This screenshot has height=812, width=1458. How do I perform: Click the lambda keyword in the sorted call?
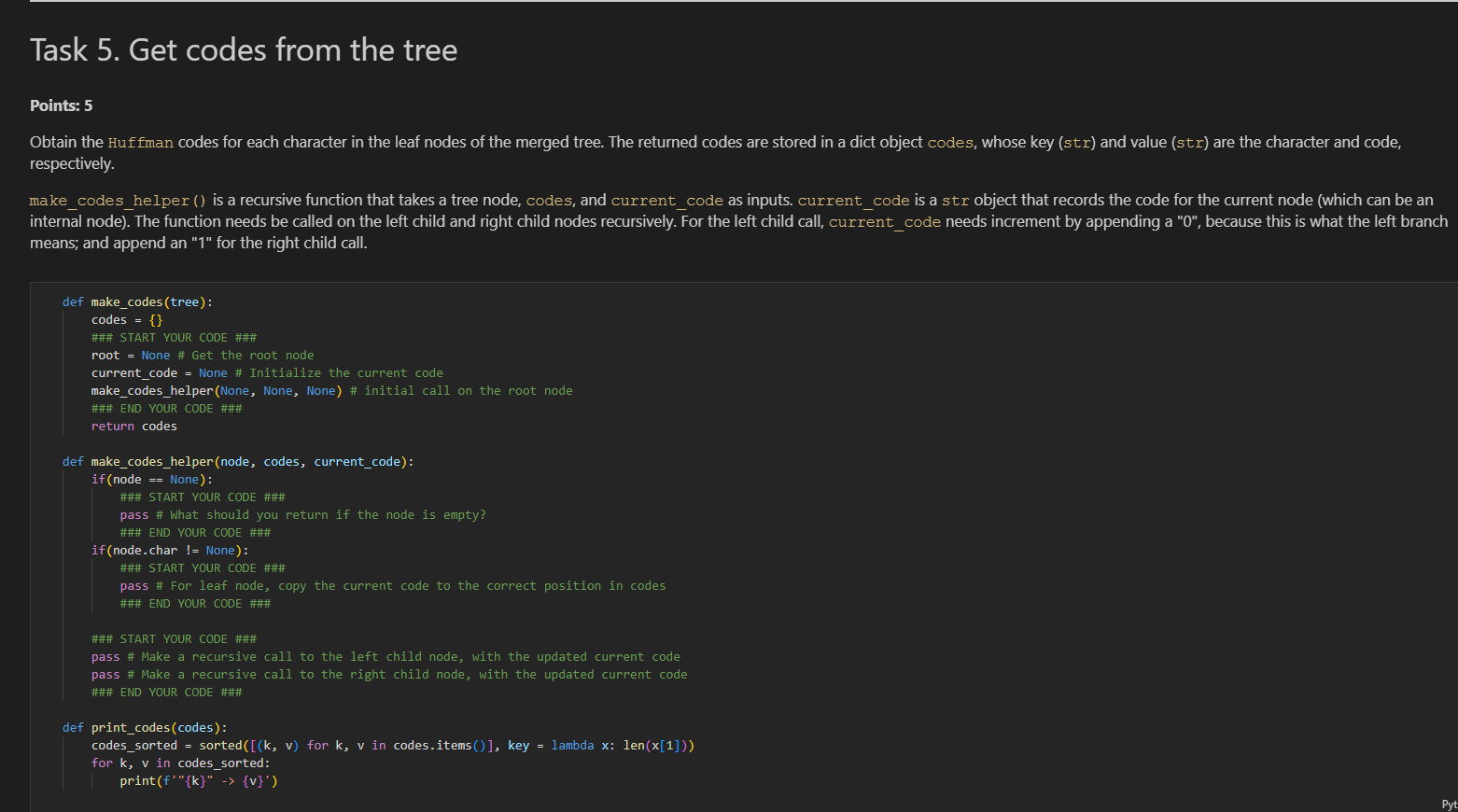pyautogui.click(x=572, y=745)
